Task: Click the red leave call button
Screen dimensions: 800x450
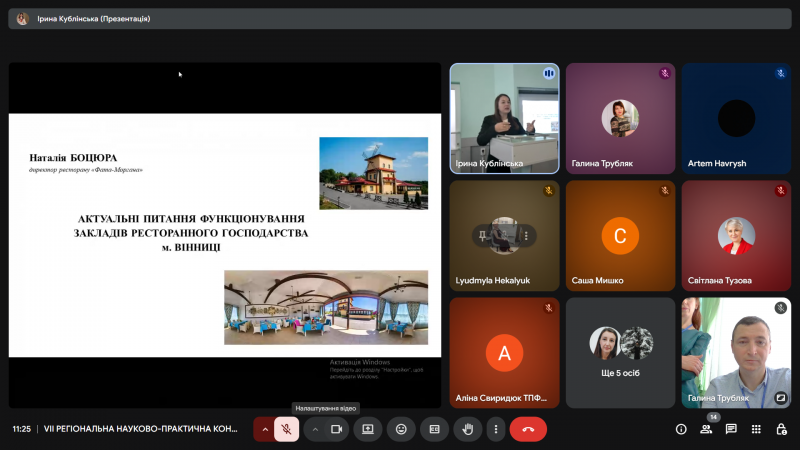Action: (x=528, y=429)
